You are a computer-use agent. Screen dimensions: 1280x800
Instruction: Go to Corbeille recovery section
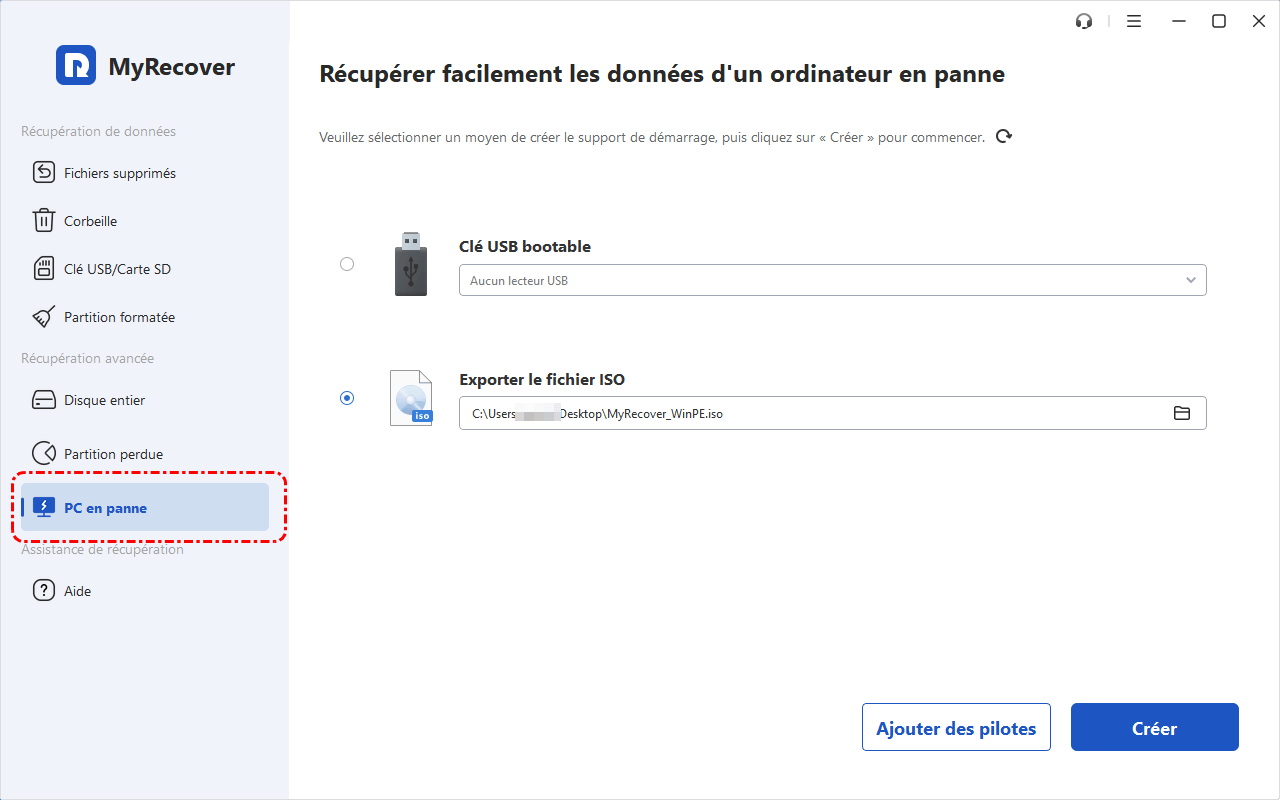tap(90, 221)
